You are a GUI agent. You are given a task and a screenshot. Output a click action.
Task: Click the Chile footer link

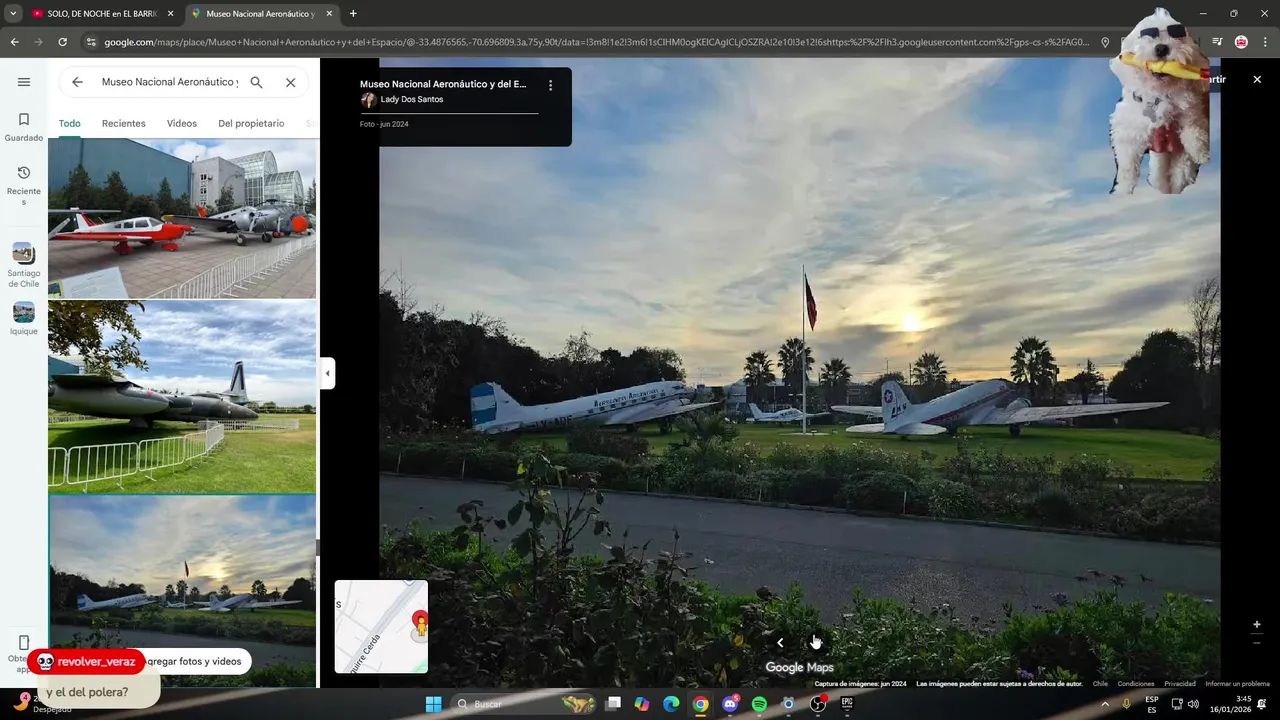[x=1100, y=684]
